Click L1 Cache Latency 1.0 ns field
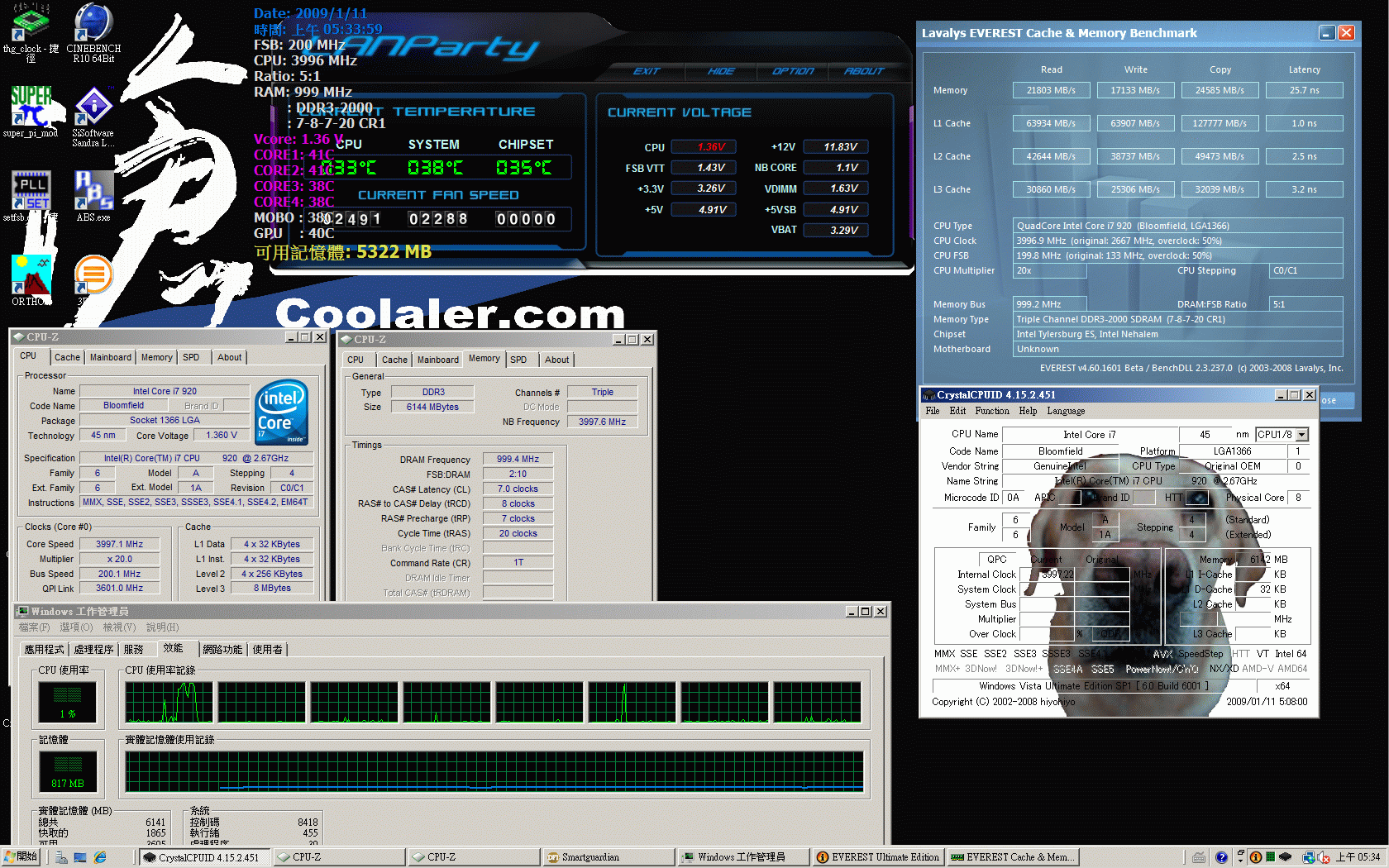 pyautogui.click(x=1304, y=123)
